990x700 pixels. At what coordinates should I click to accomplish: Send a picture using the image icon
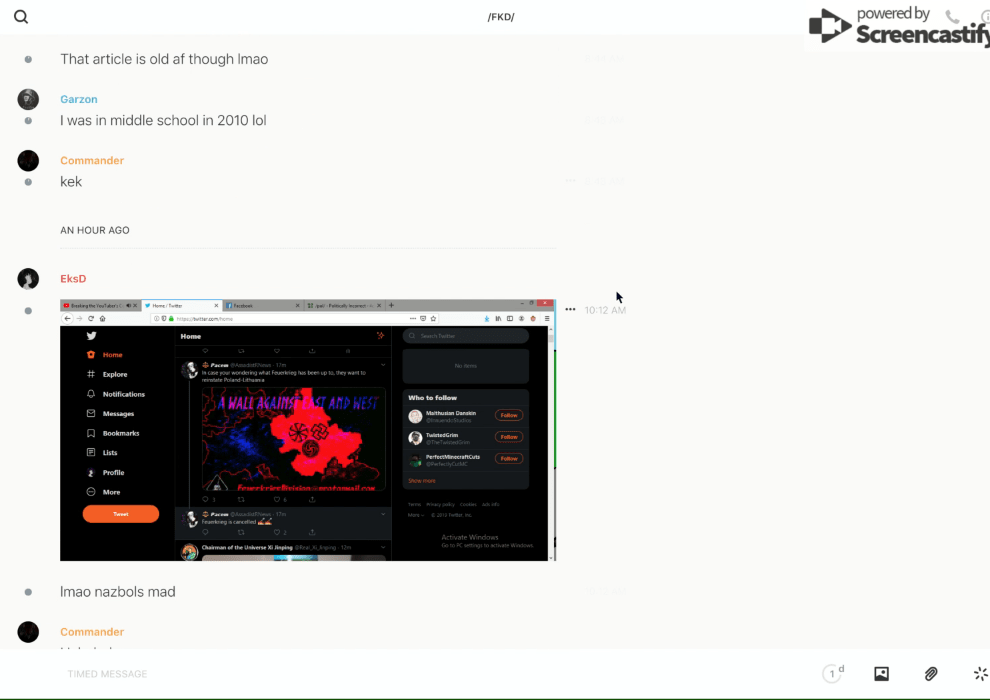coord(881,674)
